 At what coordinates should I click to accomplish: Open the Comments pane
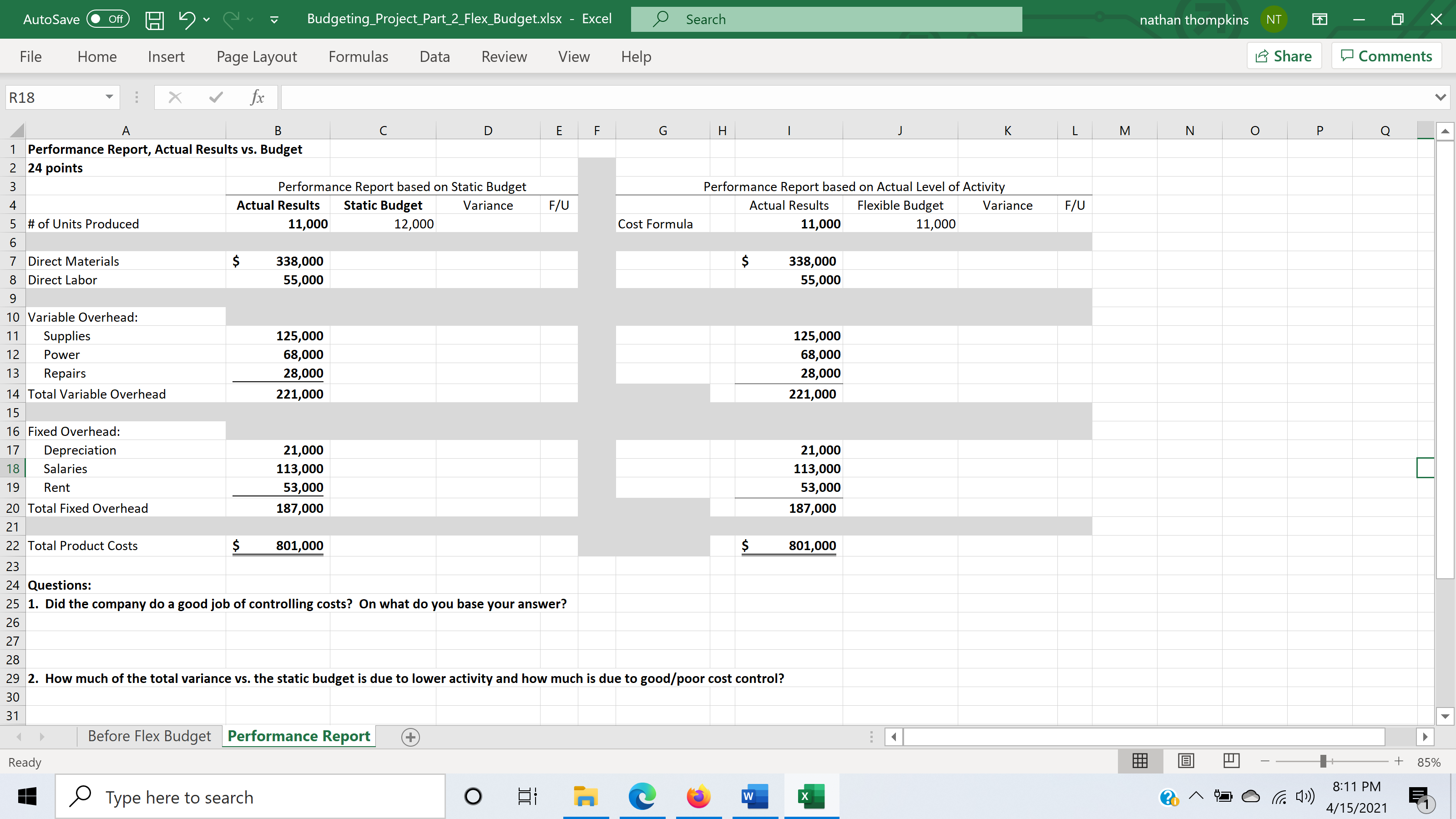tap(1386, 56)
